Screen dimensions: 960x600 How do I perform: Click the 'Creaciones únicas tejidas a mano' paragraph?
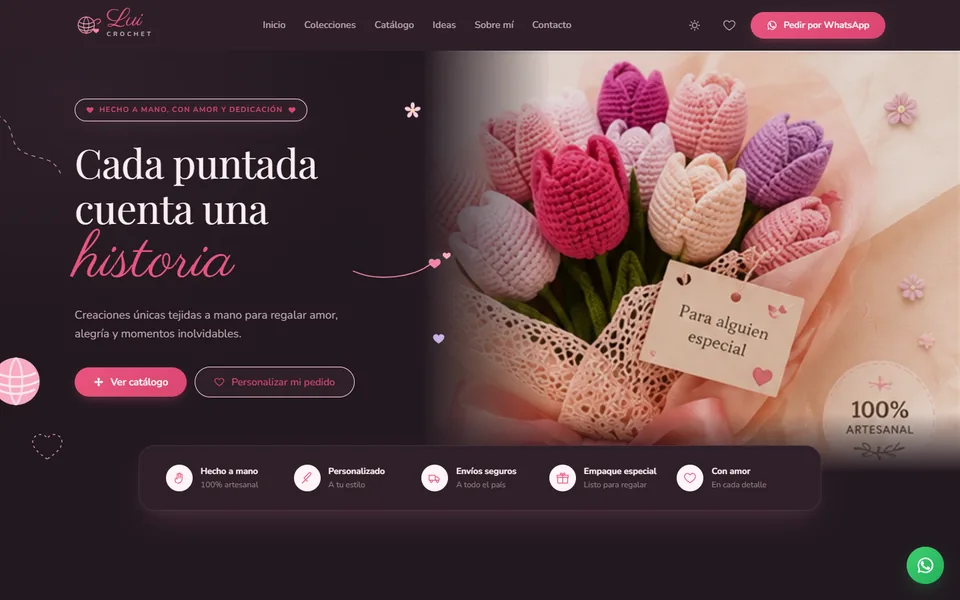click(x=206, y=324)
